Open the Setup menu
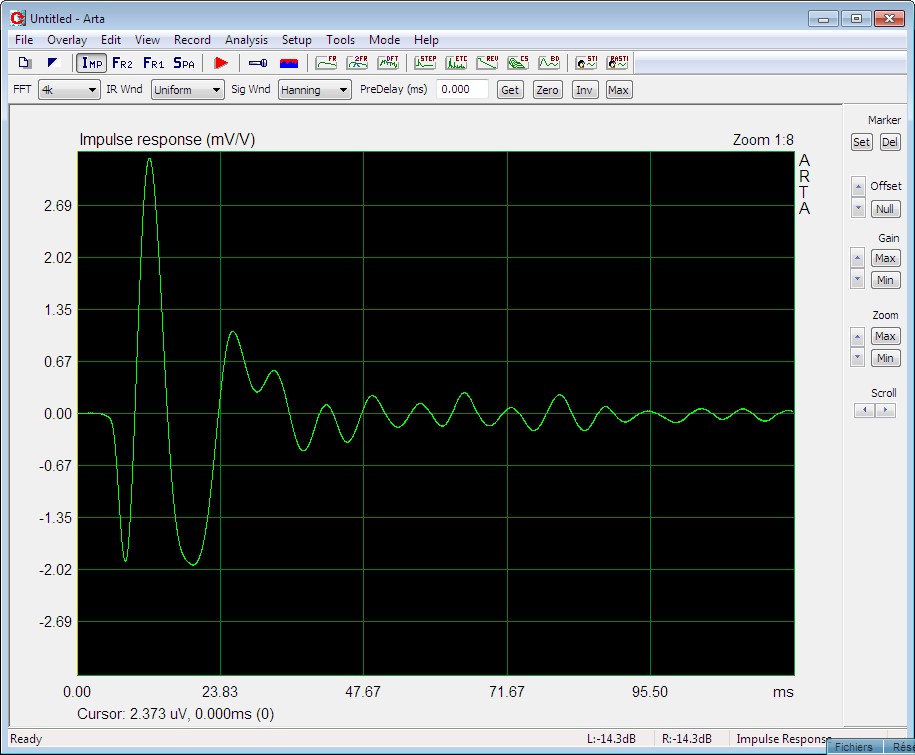 pyautogui.click(x=296, y=40)
